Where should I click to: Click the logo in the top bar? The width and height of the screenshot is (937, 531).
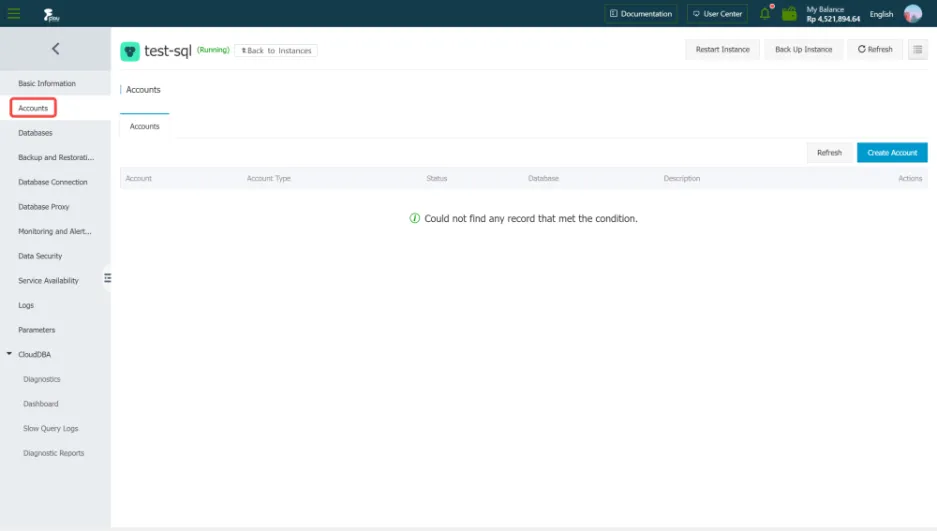[51, 14]
